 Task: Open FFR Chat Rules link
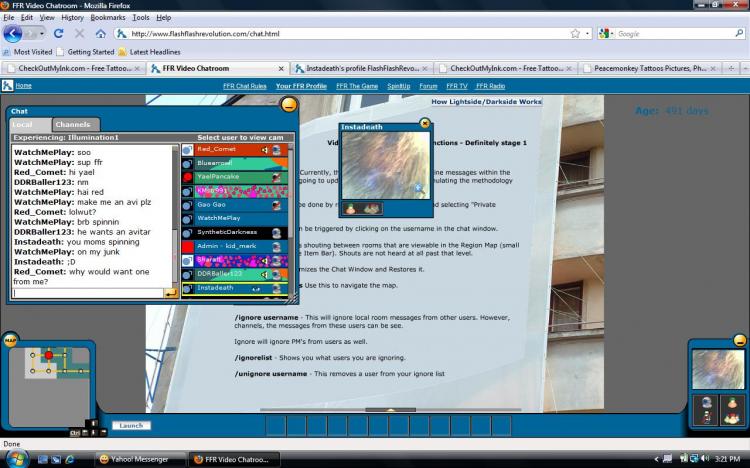[x=244, y=86]
